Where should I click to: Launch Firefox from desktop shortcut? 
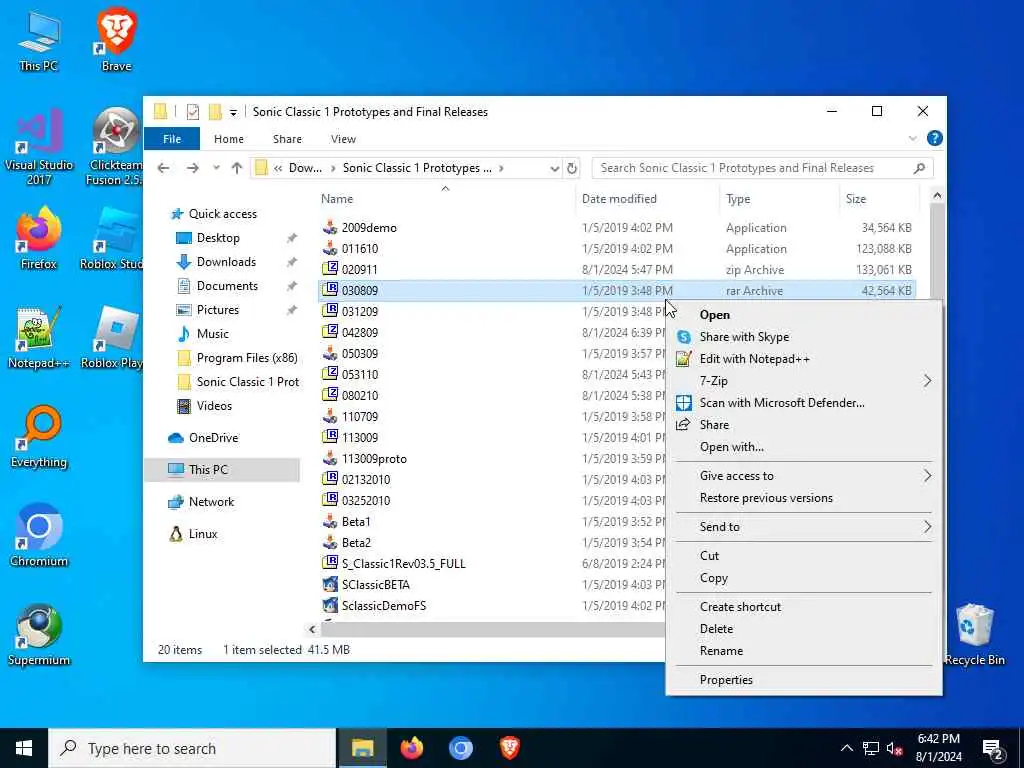[x=39, y=238]
